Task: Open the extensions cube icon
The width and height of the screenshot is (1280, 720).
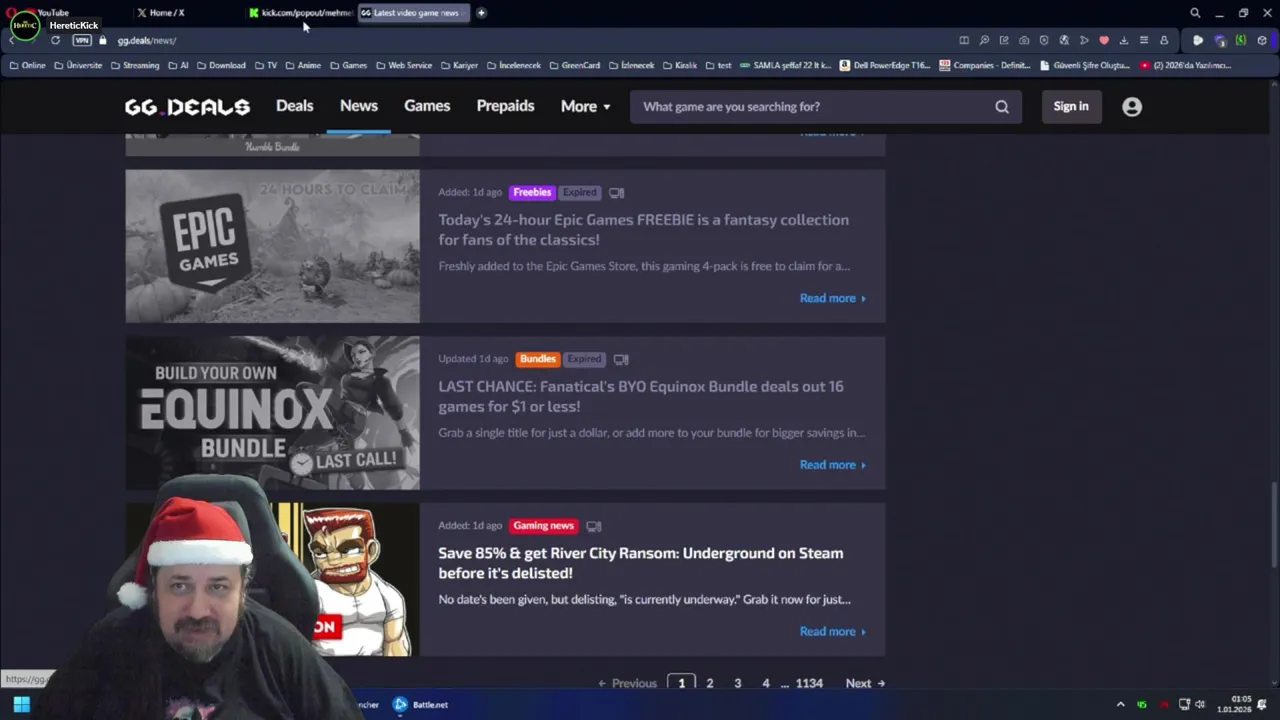Action: pyautogui.click(x=1262, y=40)
